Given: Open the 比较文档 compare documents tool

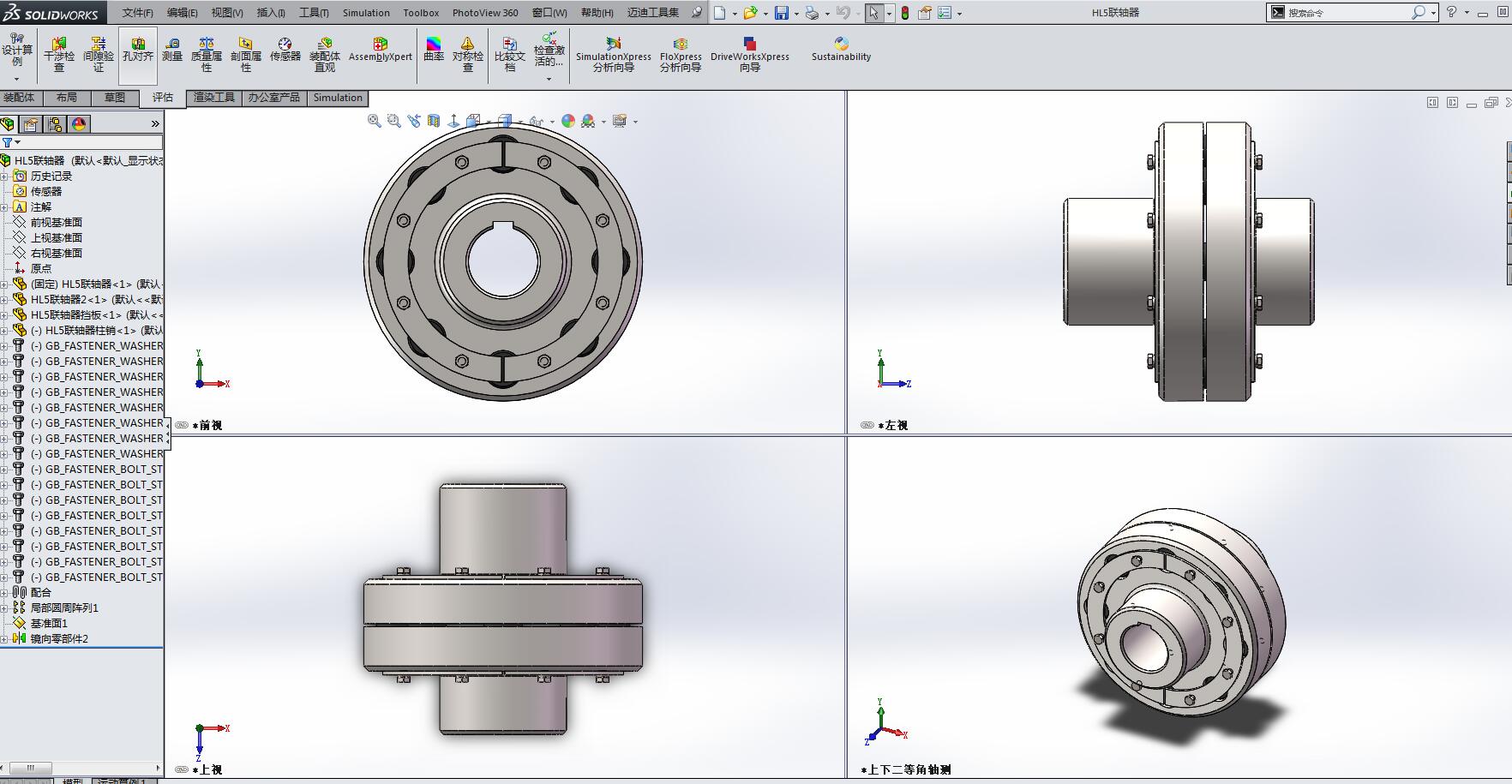Looking at the screenshot, I should [x=510, y=55].
